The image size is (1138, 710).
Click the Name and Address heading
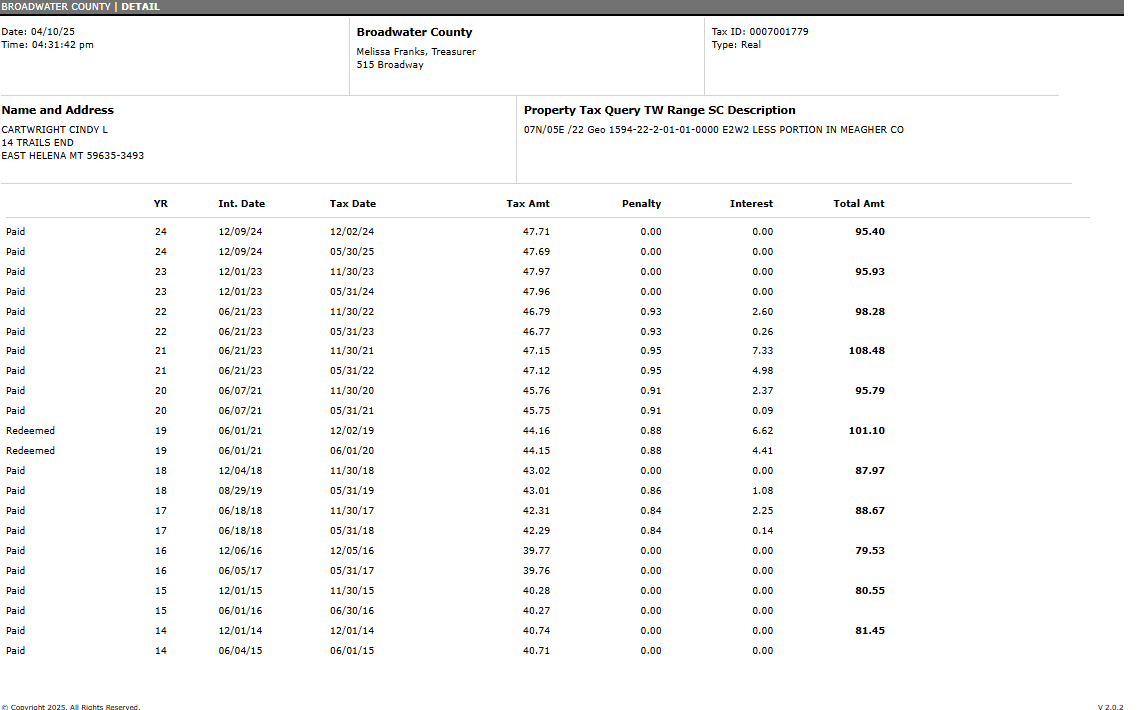pyautogui.click(x=58, y=110)
